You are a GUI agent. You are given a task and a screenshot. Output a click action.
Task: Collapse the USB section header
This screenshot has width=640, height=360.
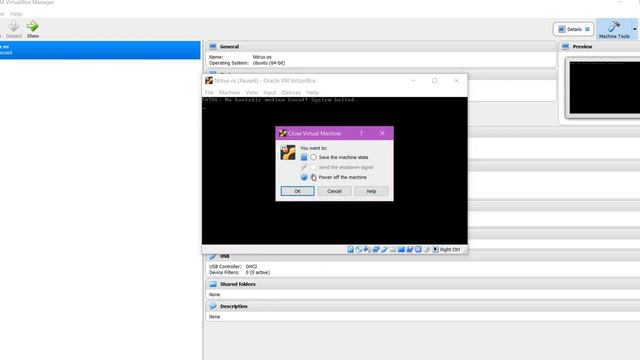click(x=423, y=257)
